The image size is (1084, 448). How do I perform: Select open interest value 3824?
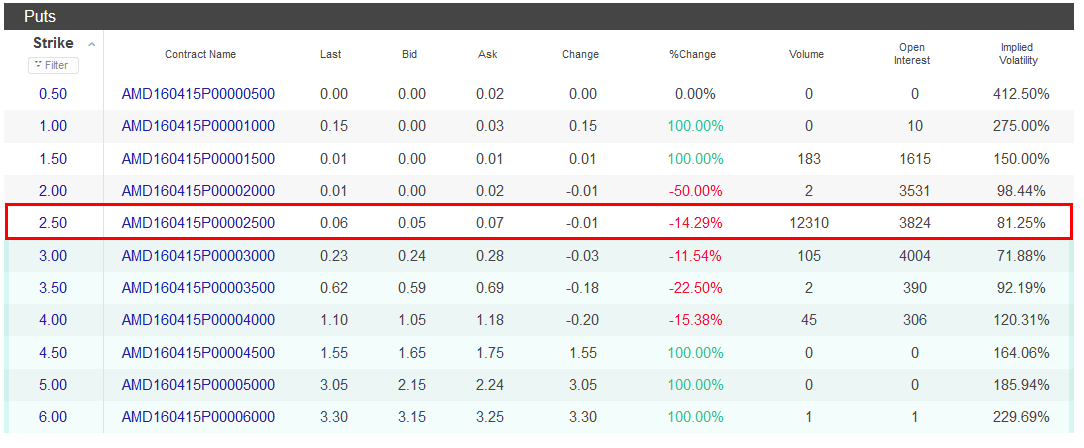[915, 223]
